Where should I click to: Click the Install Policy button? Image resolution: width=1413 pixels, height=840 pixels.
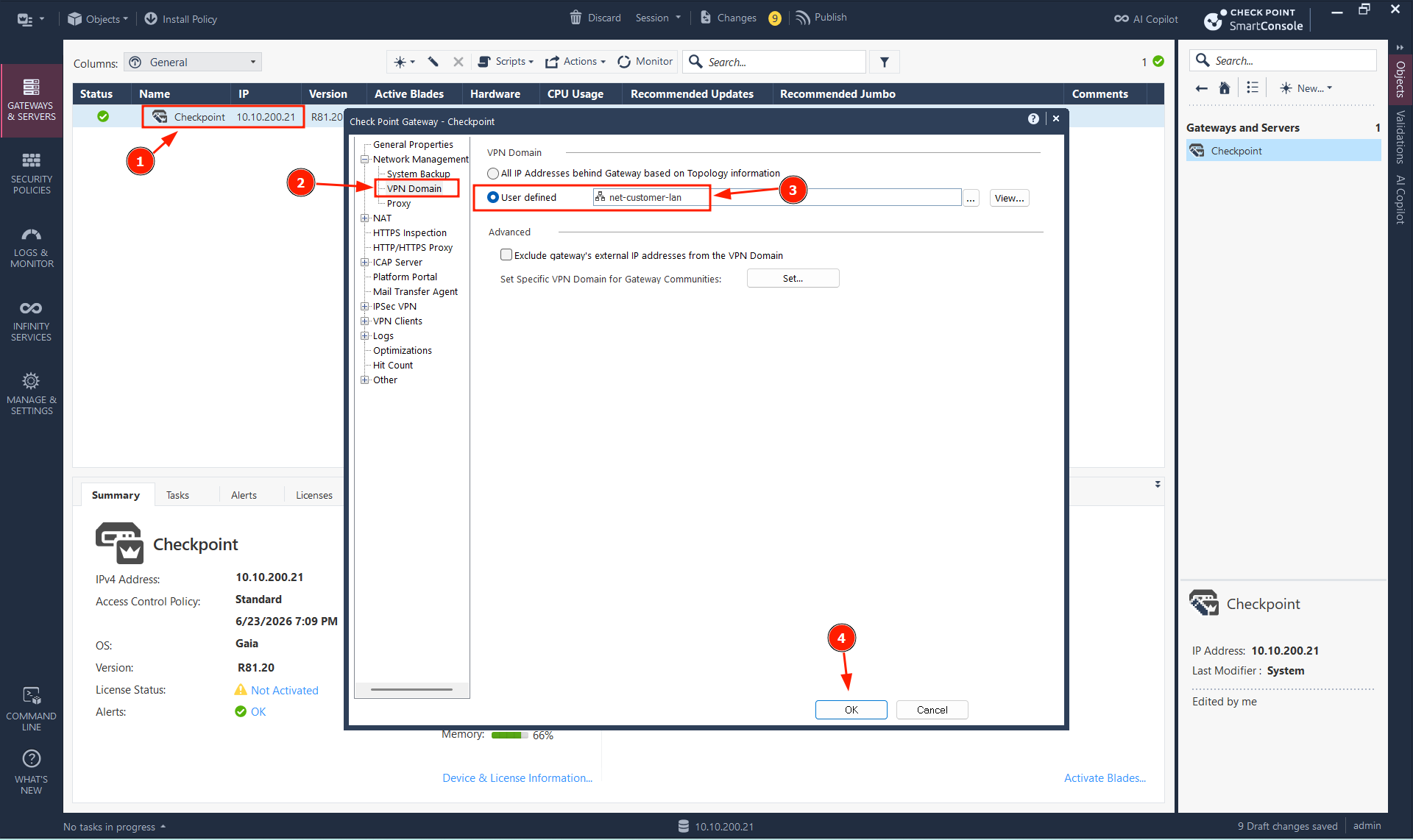tap(181, 19)
